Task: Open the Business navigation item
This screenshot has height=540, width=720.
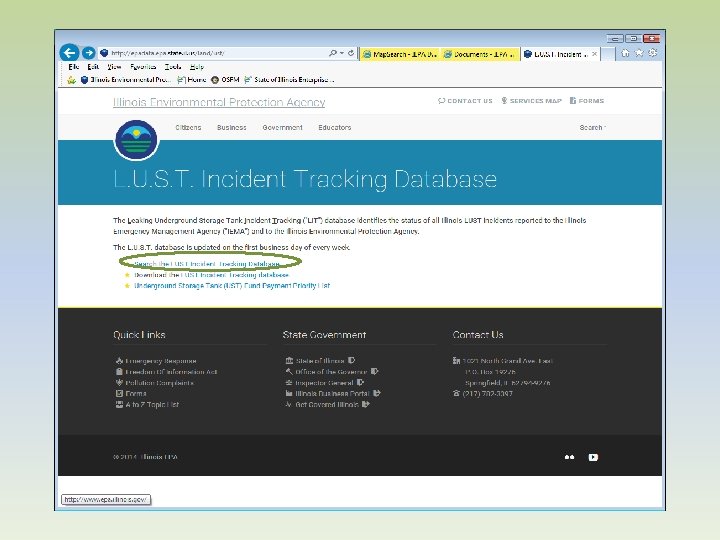Action: click(x=232, y=128)
